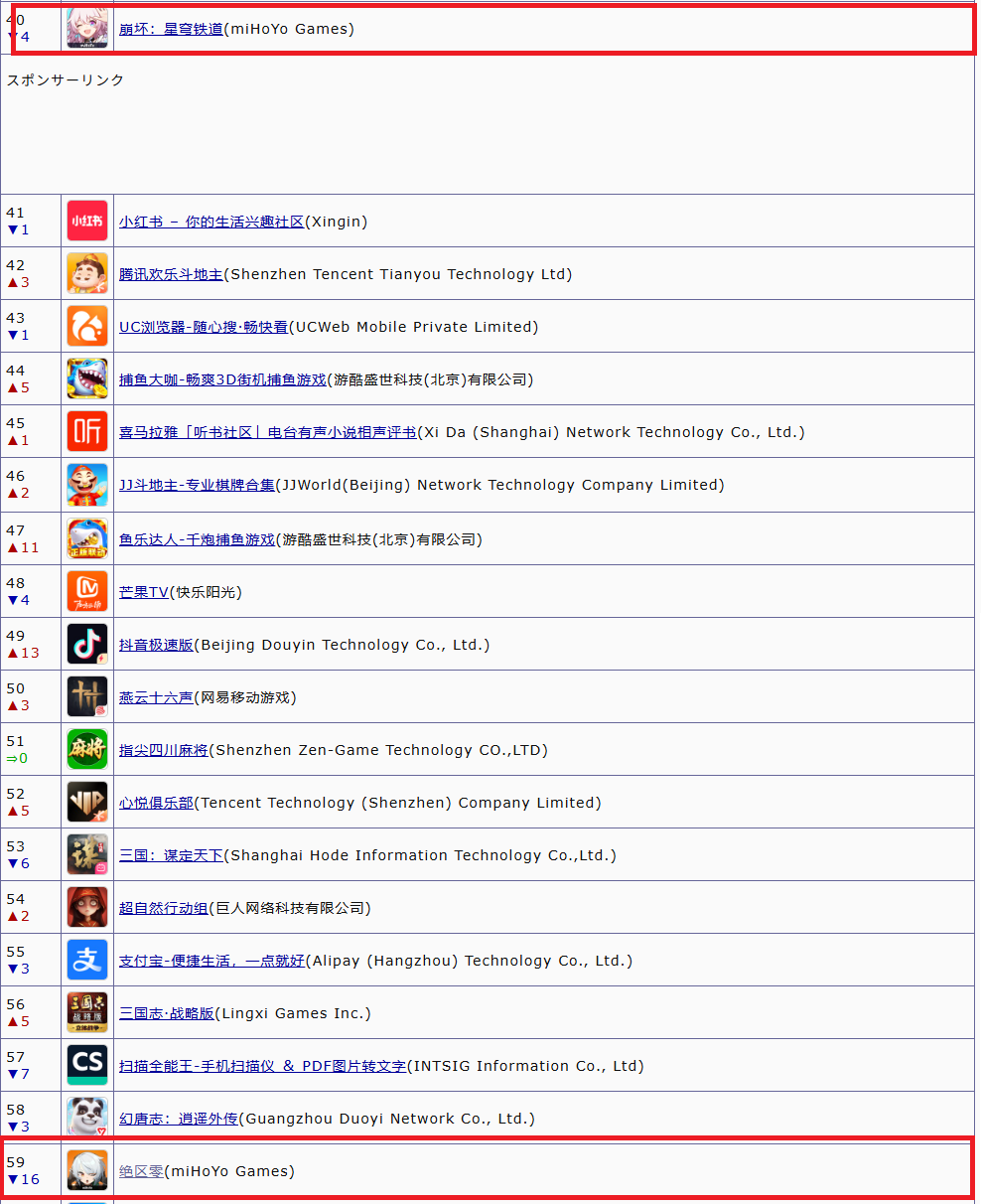Click the スポンサーリンク label text
The image size is (981, 1204).
[x=66, y=79]
